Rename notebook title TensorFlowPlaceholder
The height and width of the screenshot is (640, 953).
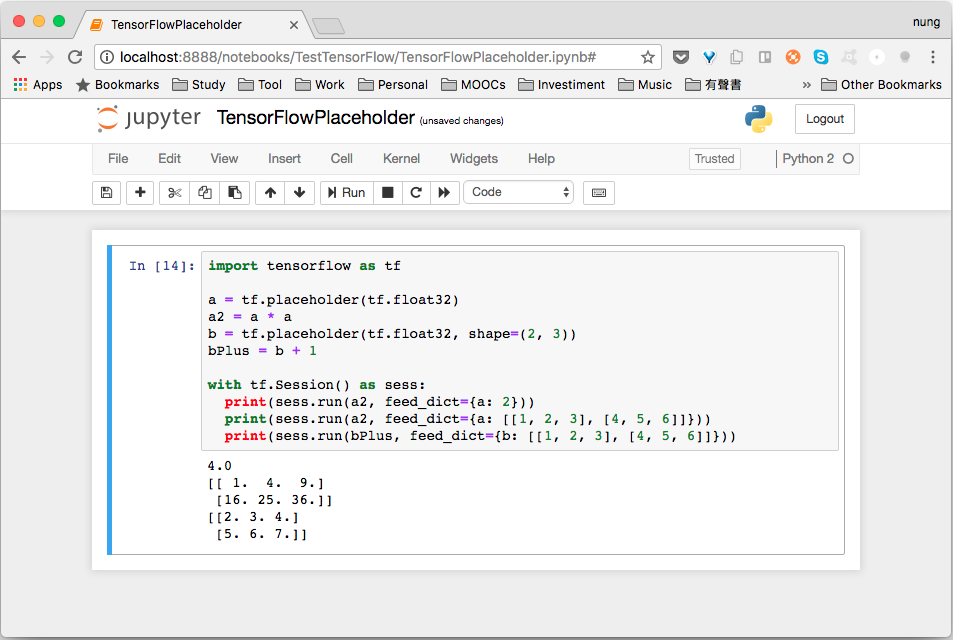tap(315, 117)
